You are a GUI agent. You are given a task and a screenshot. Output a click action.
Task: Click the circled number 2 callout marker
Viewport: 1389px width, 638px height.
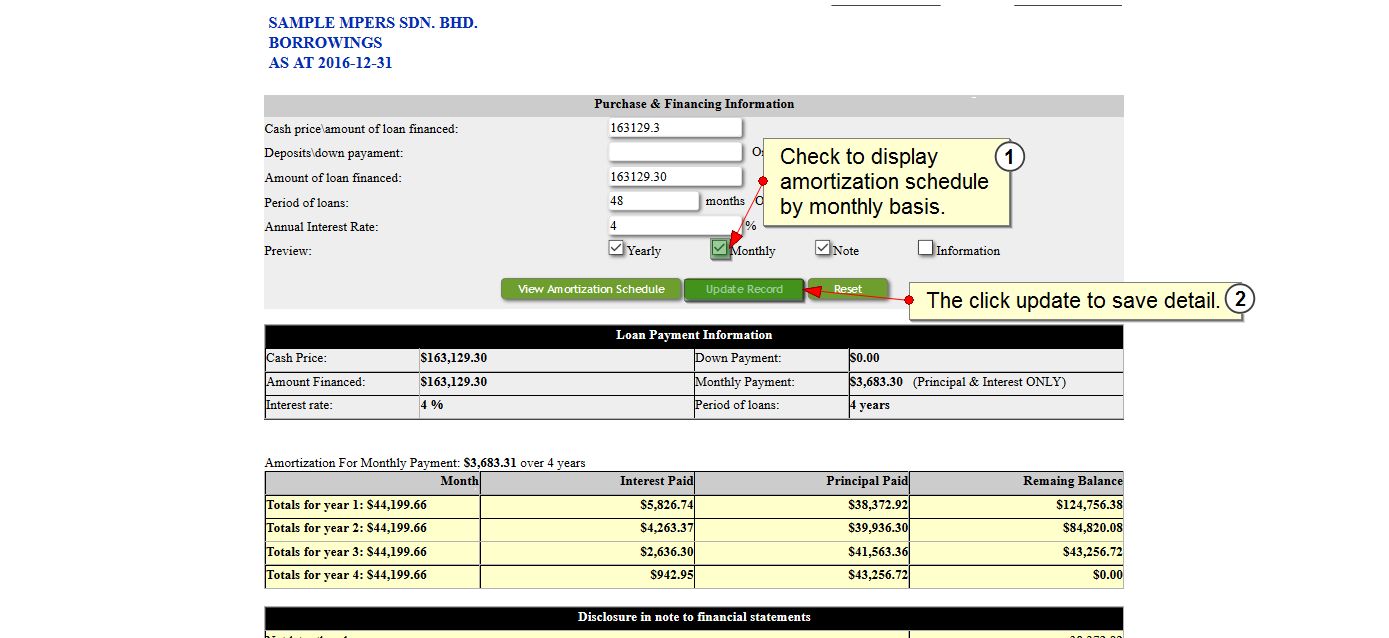(x=1240, y=299)
